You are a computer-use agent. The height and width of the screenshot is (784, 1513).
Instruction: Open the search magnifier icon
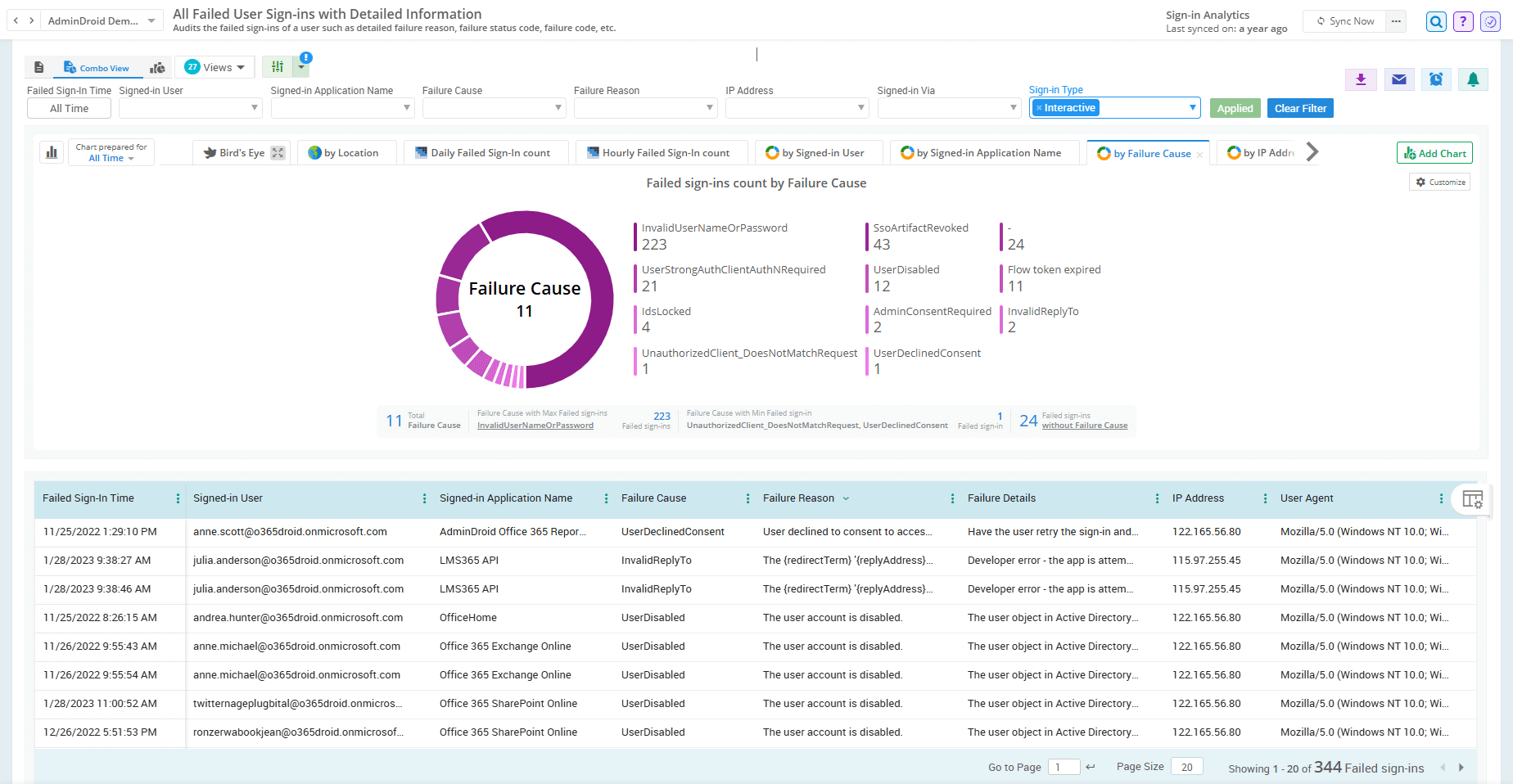[x=1436, y=21]
